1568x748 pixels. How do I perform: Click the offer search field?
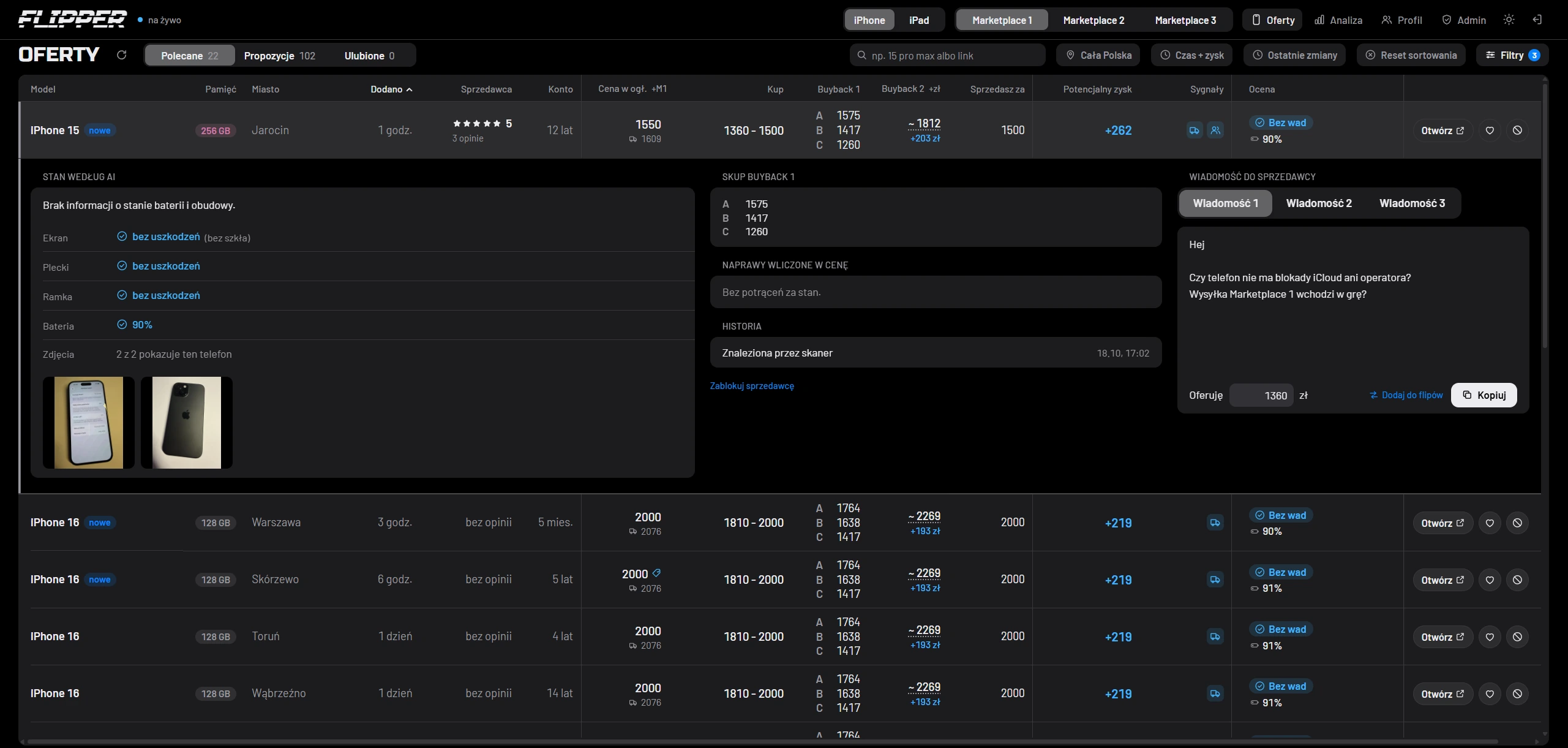coord(948,56)
